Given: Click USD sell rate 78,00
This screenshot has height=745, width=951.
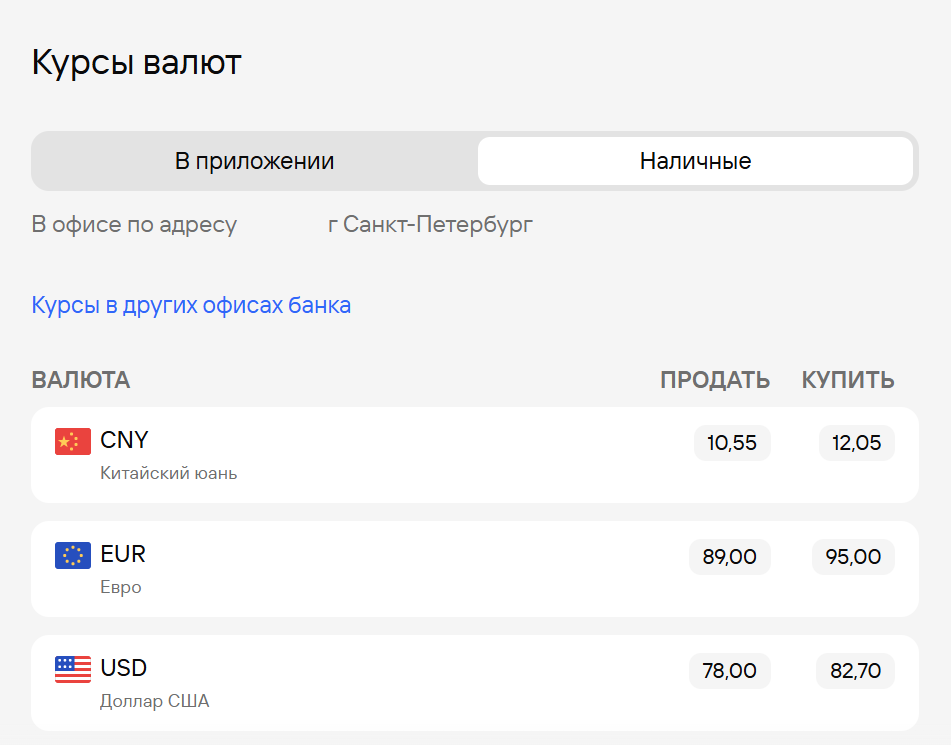Looking at the screenshot, I should 730,671.
